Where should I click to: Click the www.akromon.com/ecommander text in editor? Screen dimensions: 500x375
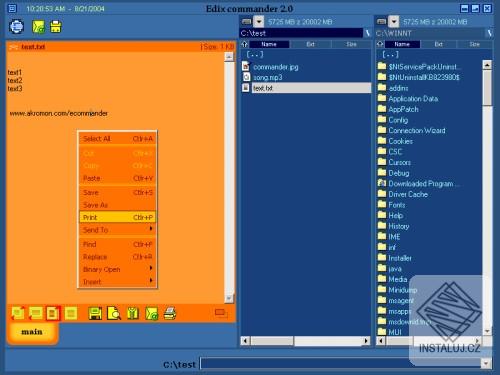coord(59,113)
